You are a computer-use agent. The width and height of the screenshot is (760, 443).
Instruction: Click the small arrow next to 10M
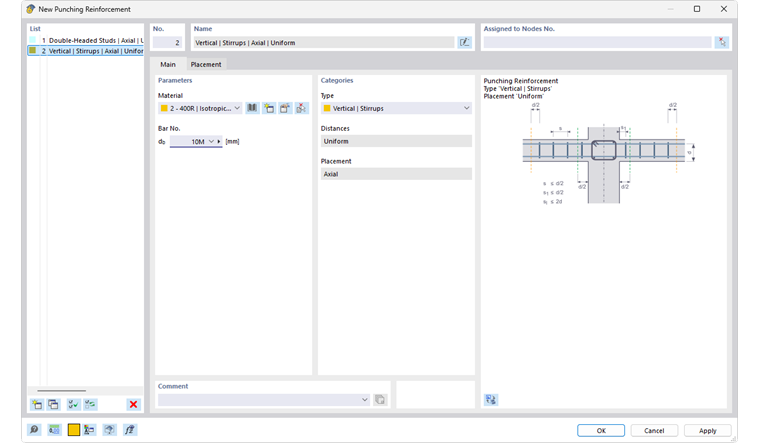pos(219,142)
